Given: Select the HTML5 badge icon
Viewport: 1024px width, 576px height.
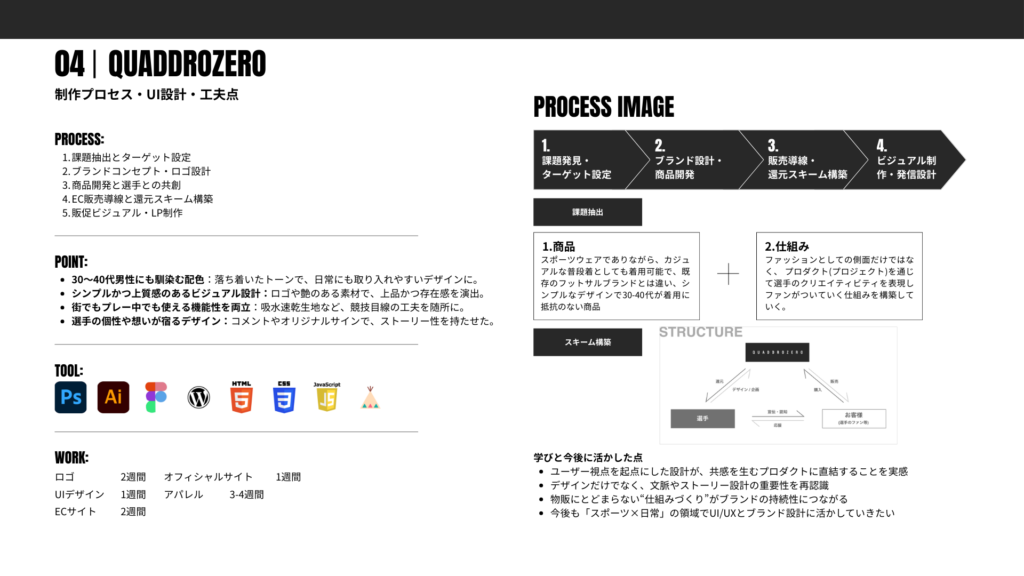Looking at the screenshot, I should 242,397.
